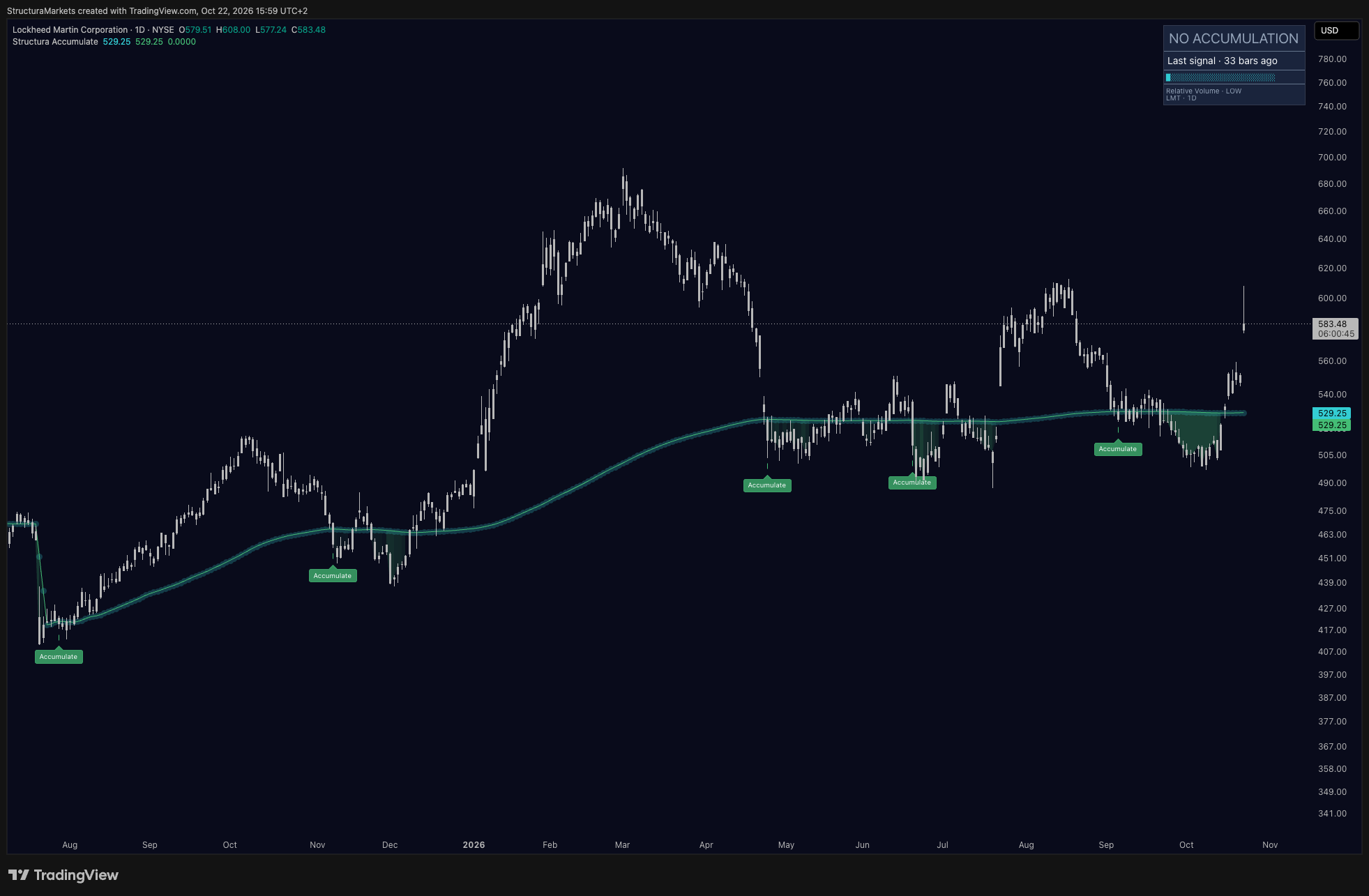Click the "Relative Volume · LOW" text
Viewport: 1369px width, 896px height.
[x=1204, y=91]
